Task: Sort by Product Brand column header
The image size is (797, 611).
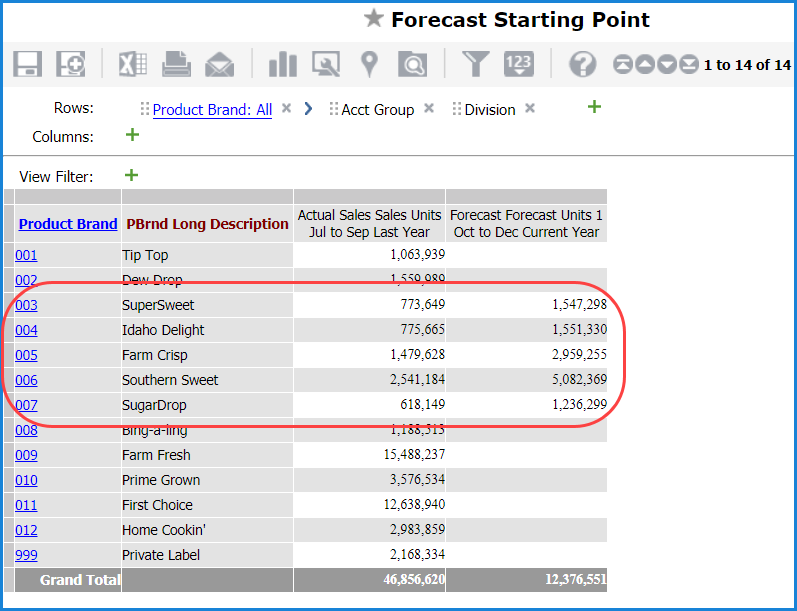Action: 68,224
